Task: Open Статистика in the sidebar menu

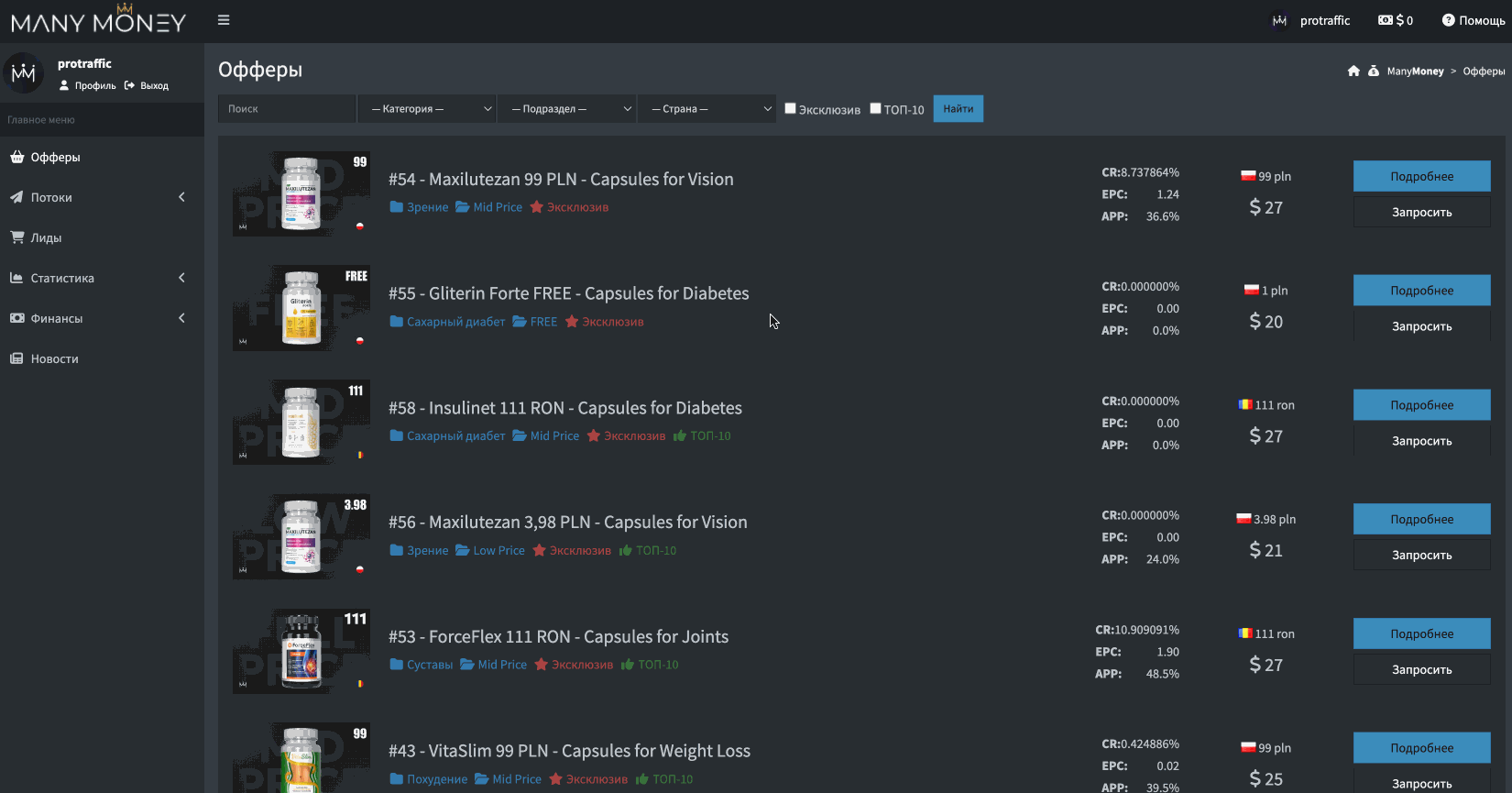Action: [102, 278]
